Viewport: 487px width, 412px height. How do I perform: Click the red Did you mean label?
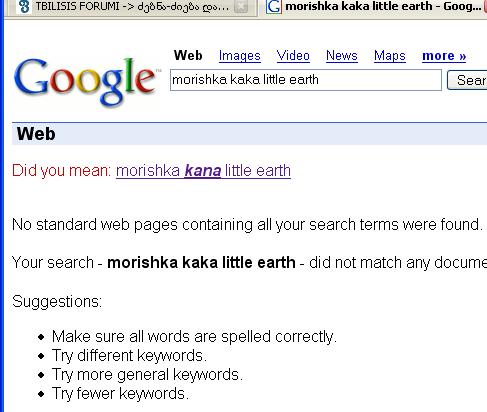62,171
